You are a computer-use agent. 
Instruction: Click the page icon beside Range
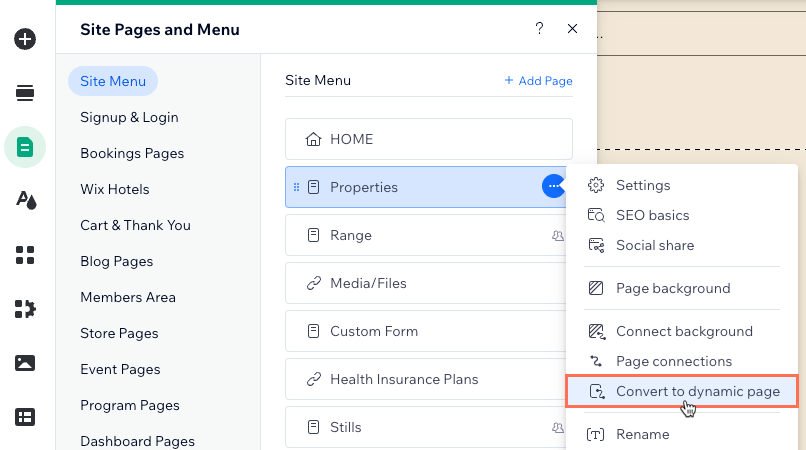(313, 235)
